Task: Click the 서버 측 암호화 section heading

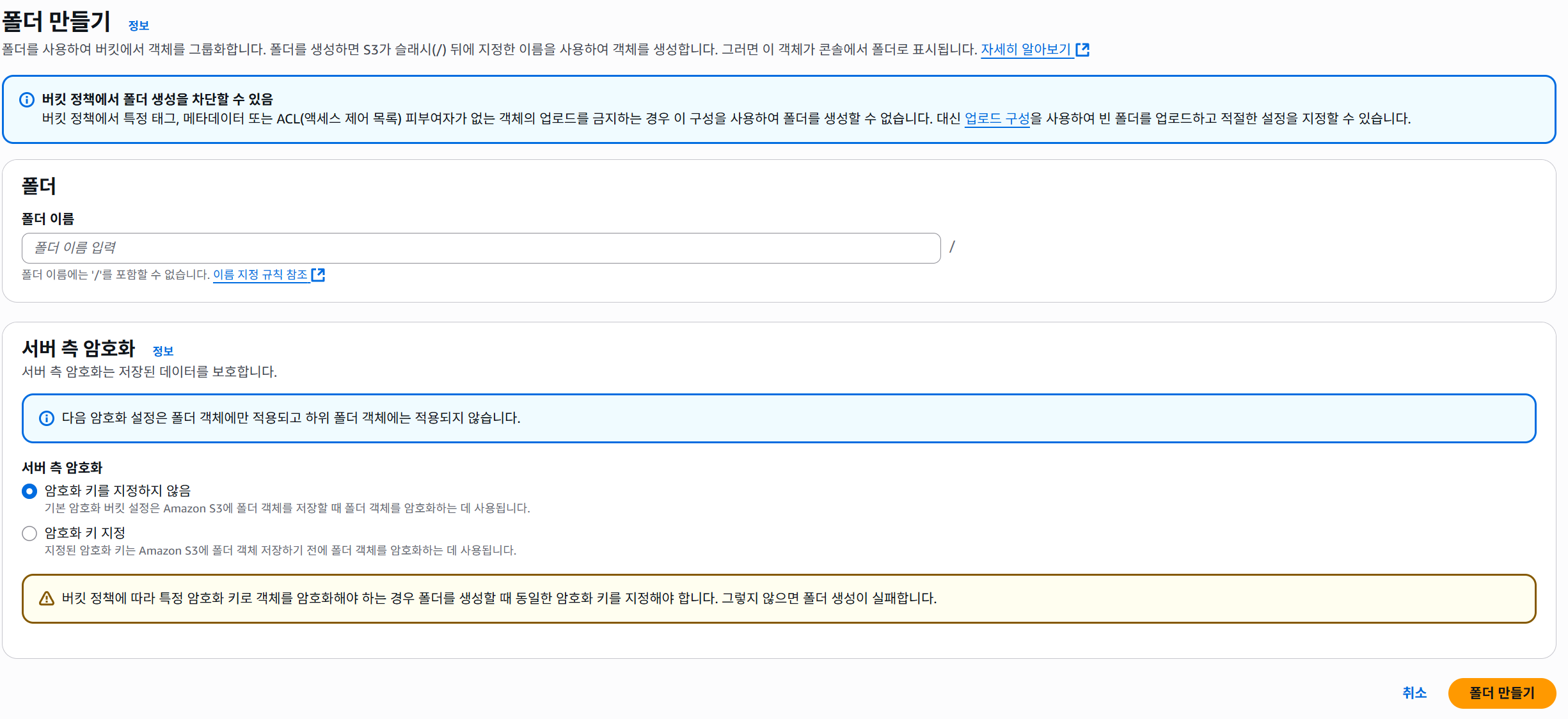Action: pyautogui.click(x=79, y=349)
